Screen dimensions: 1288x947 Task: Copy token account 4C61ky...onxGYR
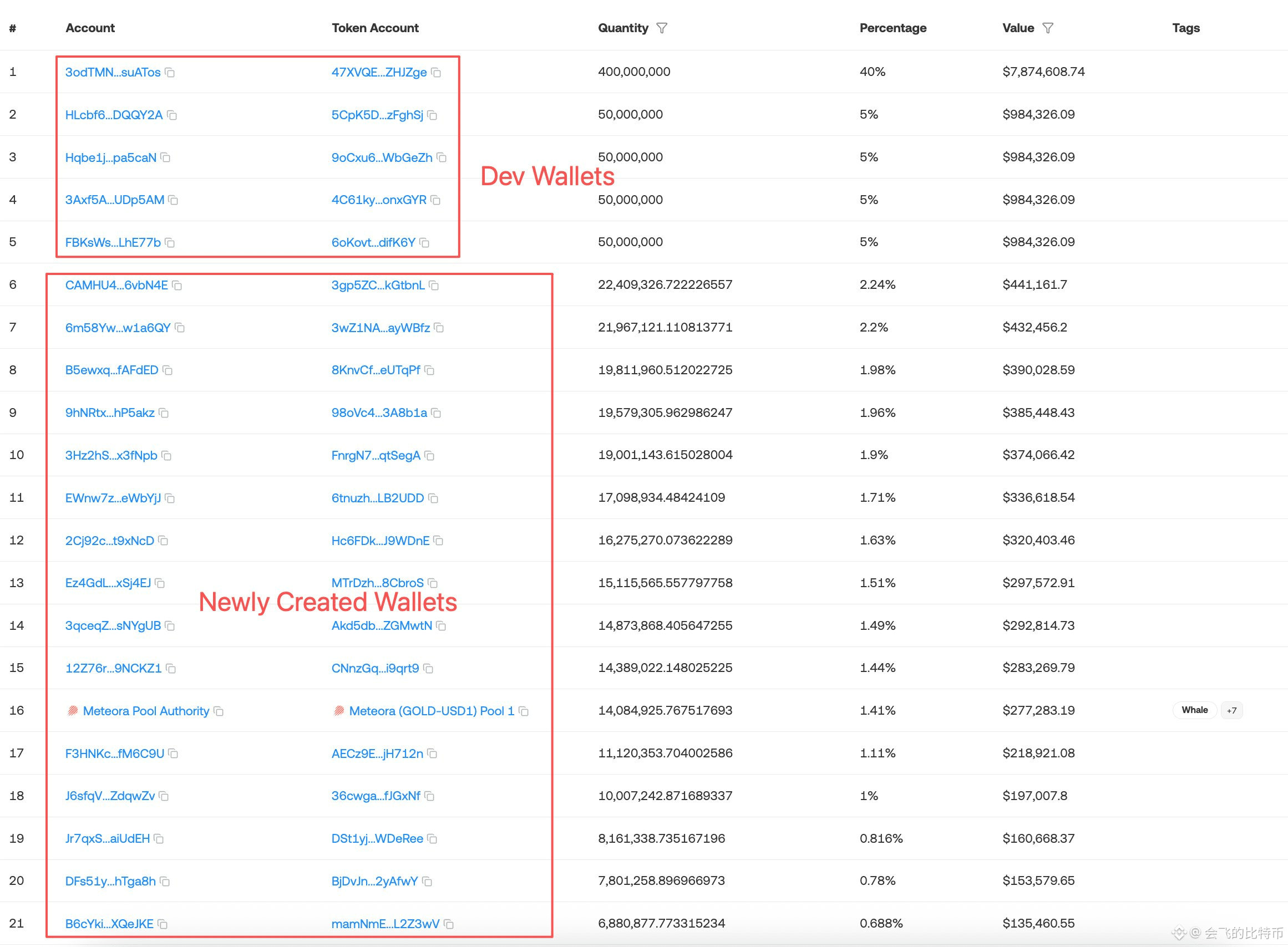(x=436, y=200)
